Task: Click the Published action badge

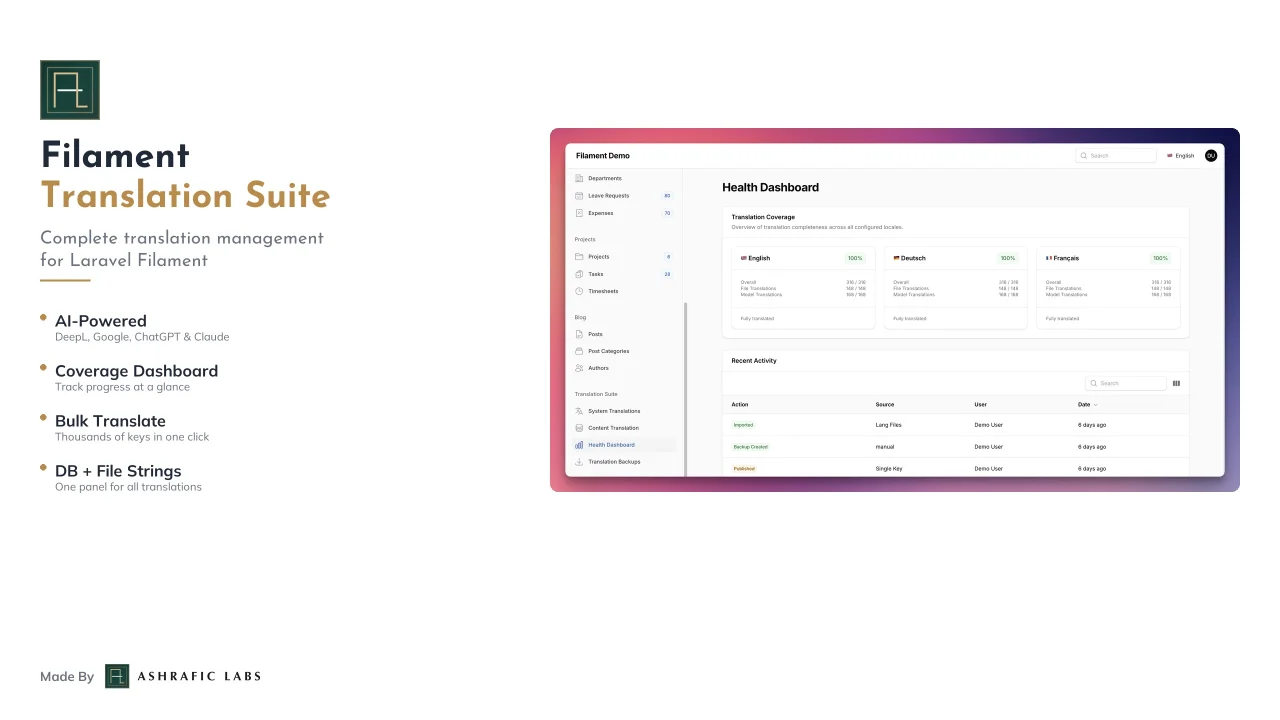Action: click(744, 468)
